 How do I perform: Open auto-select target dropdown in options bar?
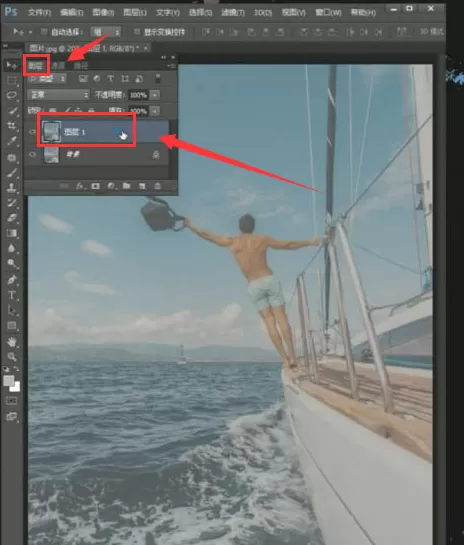click(106, 32)
